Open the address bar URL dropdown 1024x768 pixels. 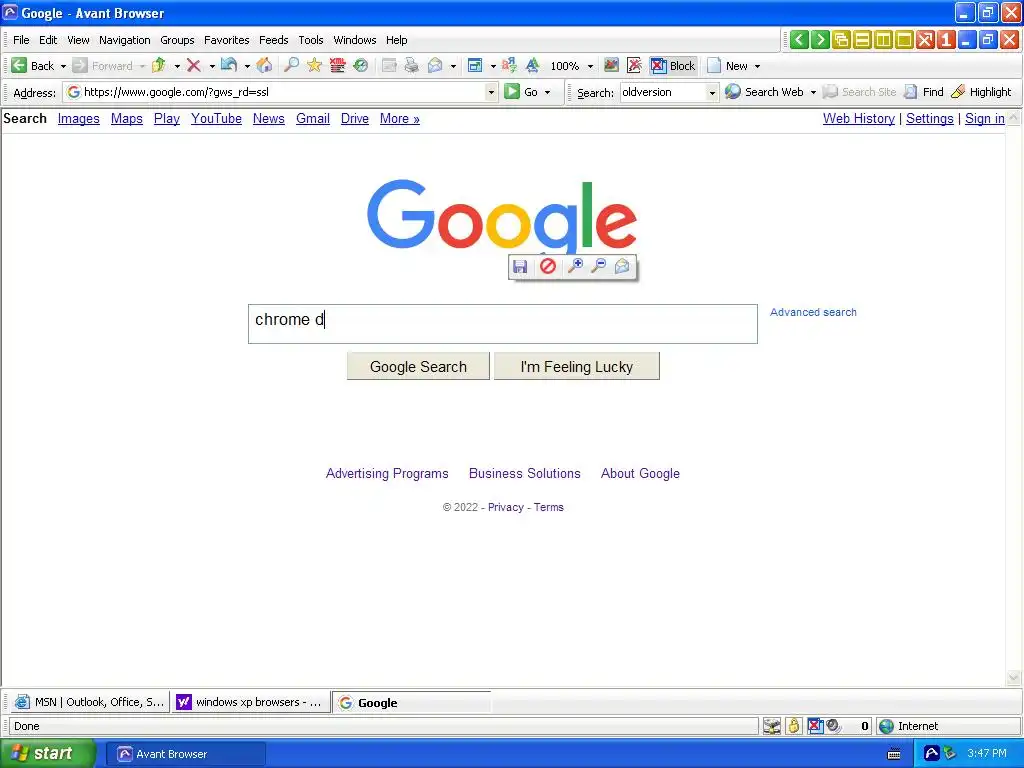(491, 93)
